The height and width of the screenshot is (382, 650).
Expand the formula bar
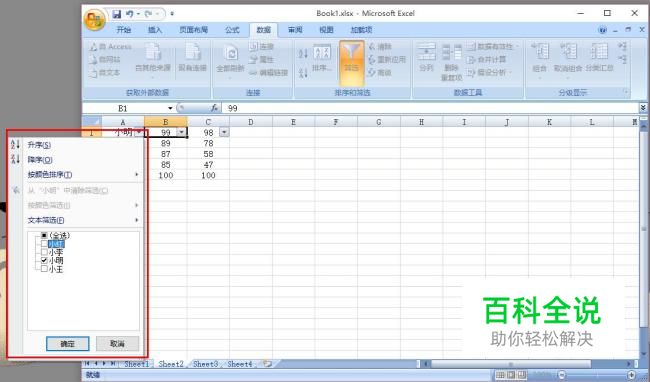click(x=643, y=108)
